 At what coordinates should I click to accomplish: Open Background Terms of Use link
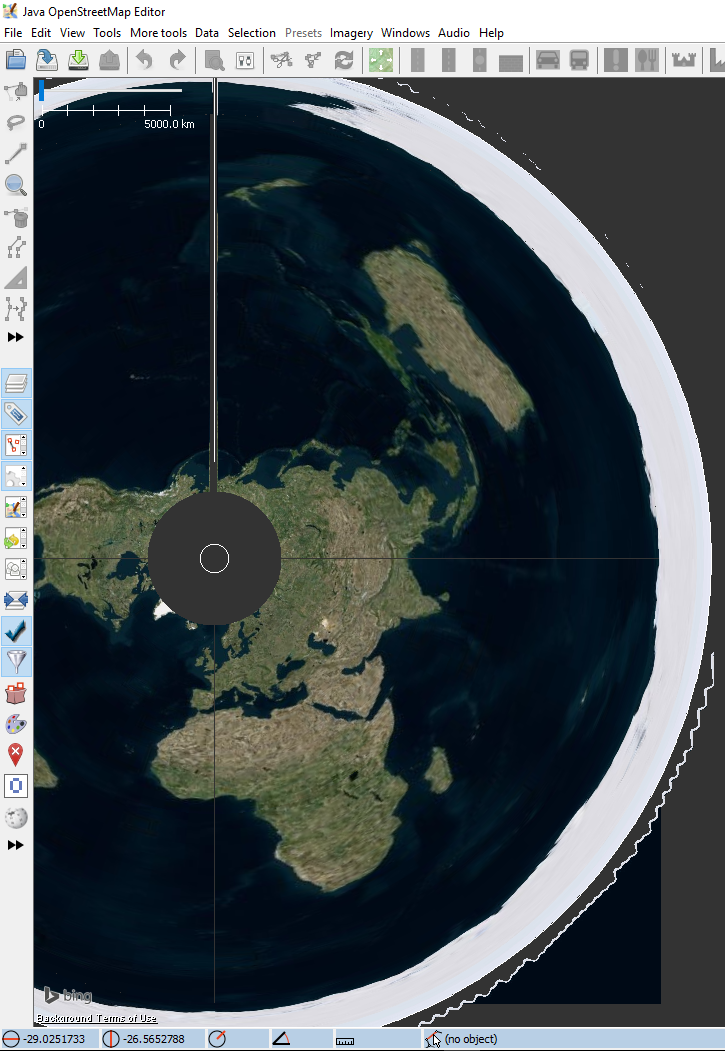(x=97, y=1018)
